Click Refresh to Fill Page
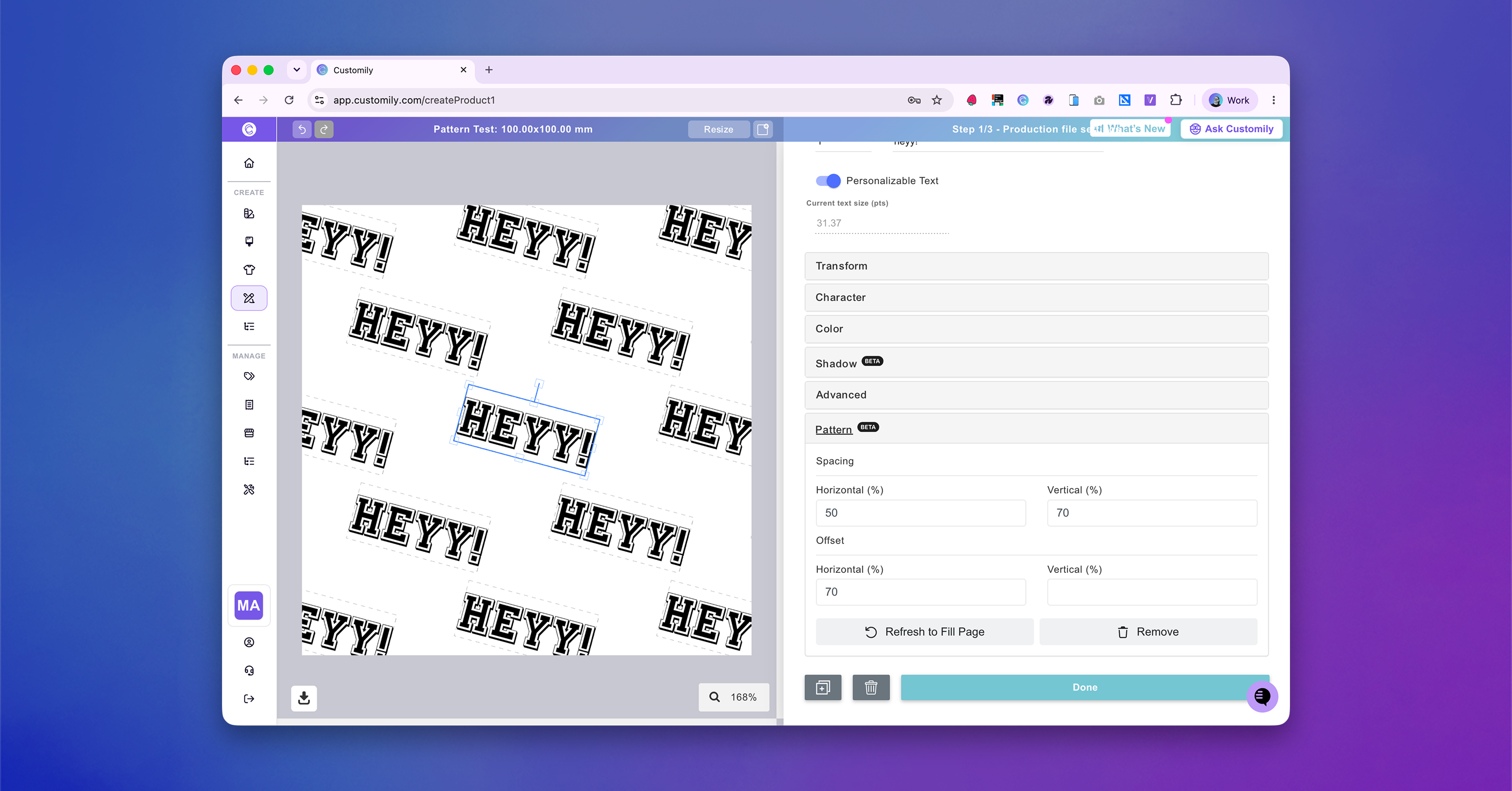The image size is (1512, 791). 925,632
